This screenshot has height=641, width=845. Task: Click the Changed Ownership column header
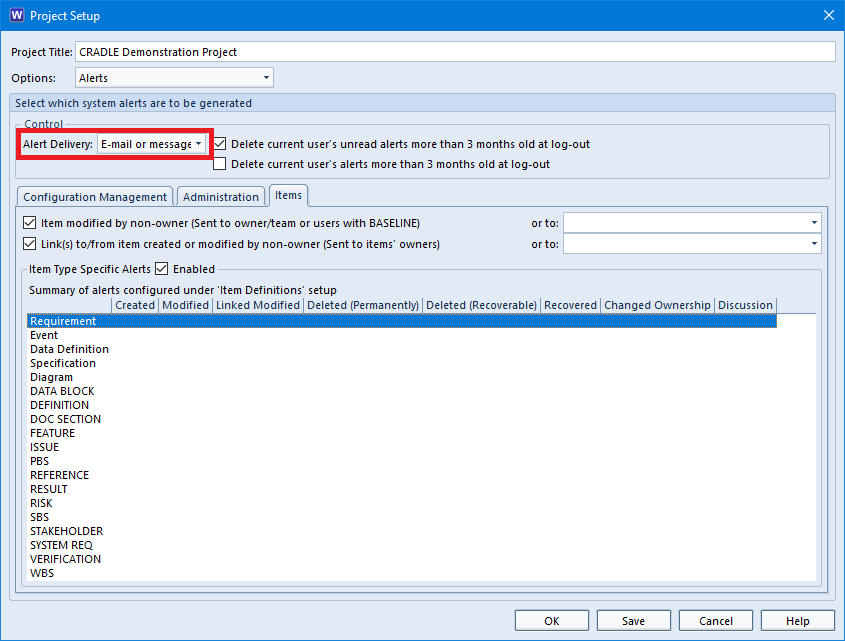(x=657, y=305)
